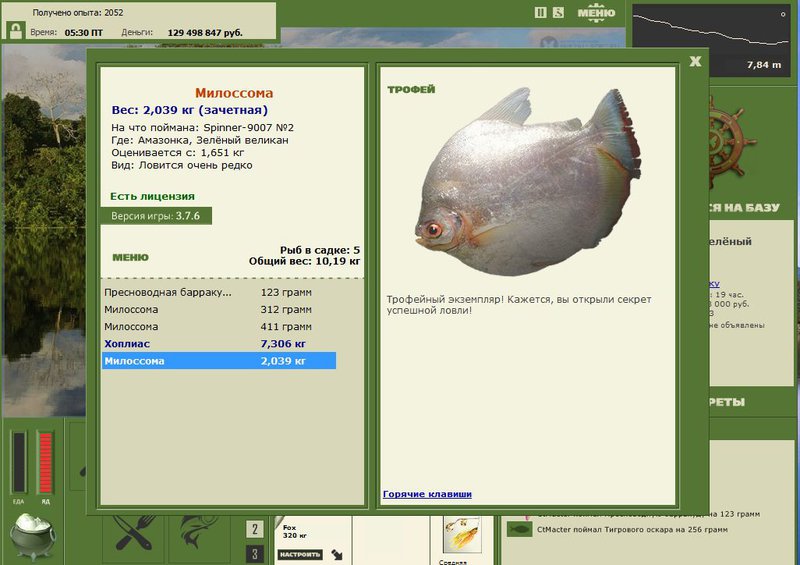Click the Fox 320 кг line label
The width and height of the screenshot is (800, 565).
(294, 531)
